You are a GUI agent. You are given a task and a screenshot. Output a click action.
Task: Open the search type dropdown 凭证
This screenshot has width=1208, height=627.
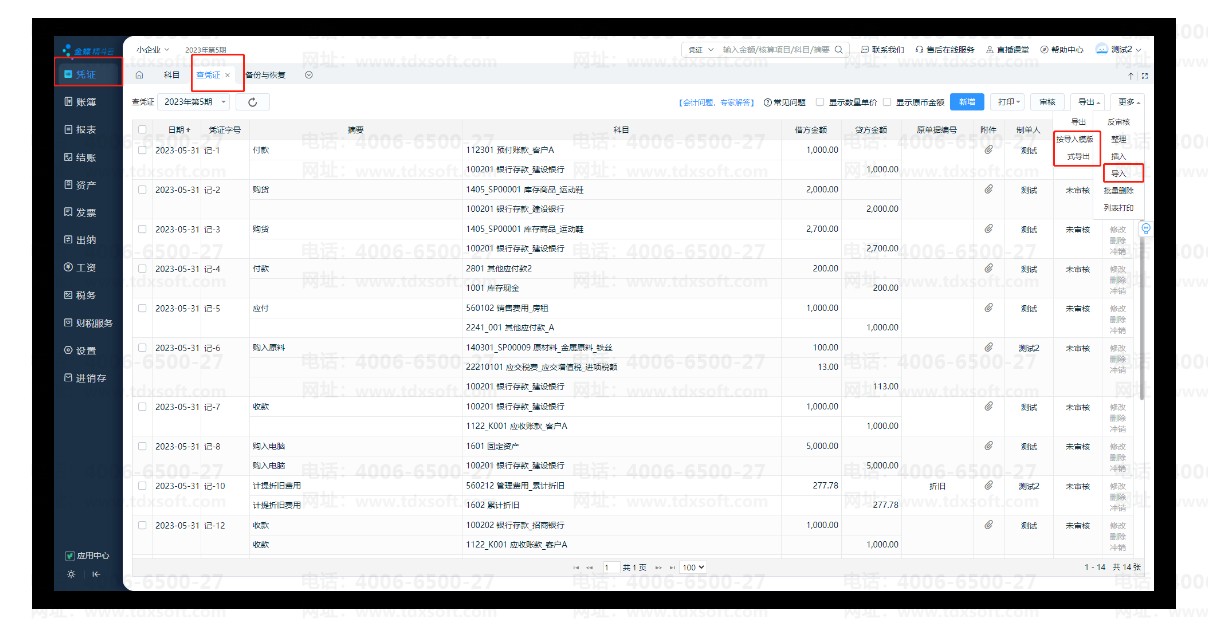[x=700, y=49]
